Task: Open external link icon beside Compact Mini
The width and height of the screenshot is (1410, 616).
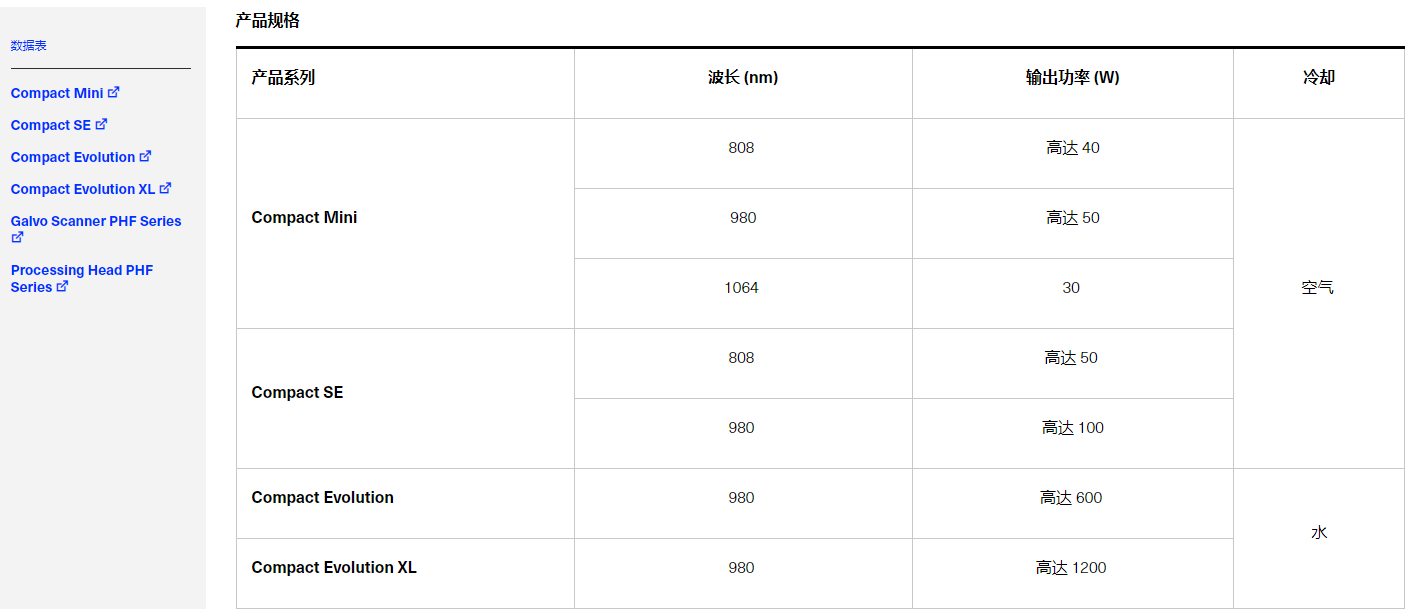Action: point(114,92)
